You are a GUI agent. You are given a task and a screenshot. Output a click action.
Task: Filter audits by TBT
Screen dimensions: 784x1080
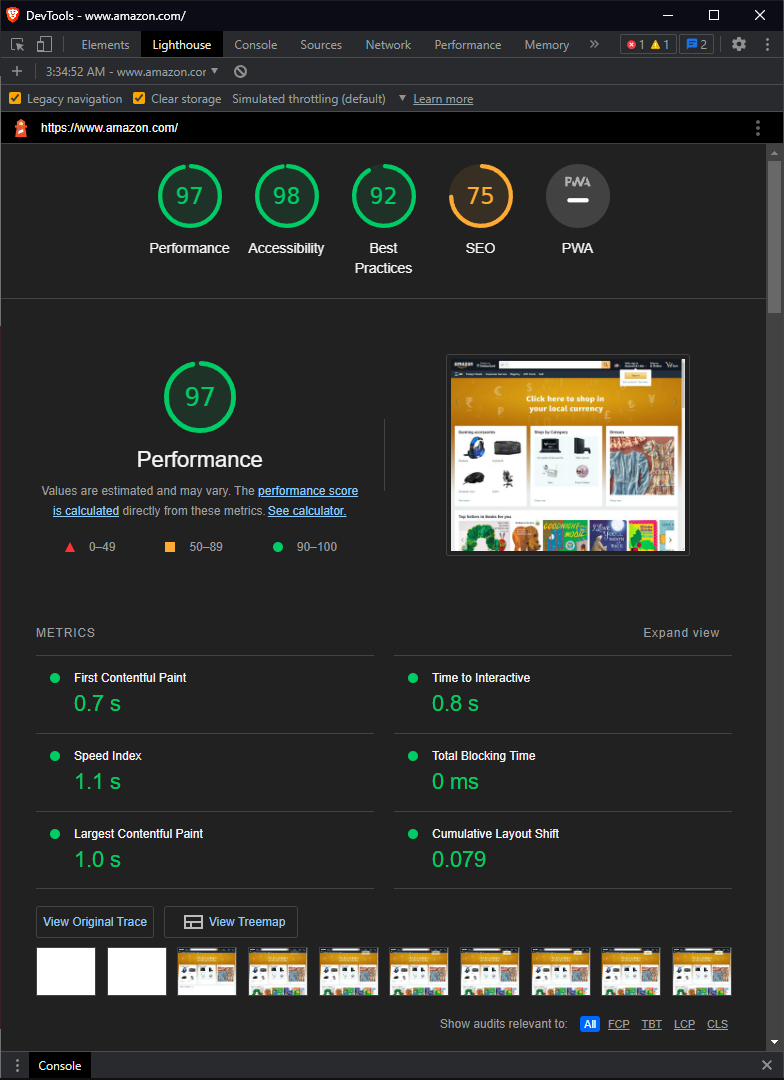tap(652, 1024)
